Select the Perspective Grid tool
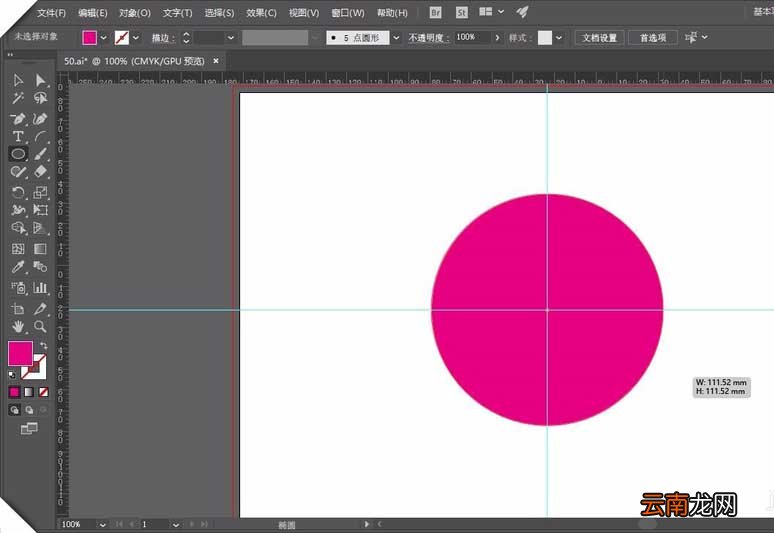The image size is (774, 533). click(40, 228)
